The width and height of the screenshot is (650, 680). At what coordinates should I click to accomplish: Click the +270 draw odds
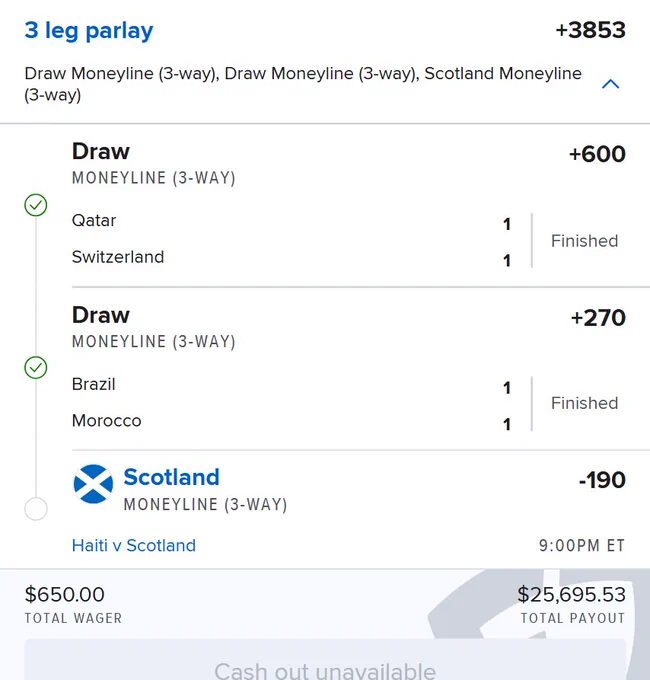coord(598,318)
